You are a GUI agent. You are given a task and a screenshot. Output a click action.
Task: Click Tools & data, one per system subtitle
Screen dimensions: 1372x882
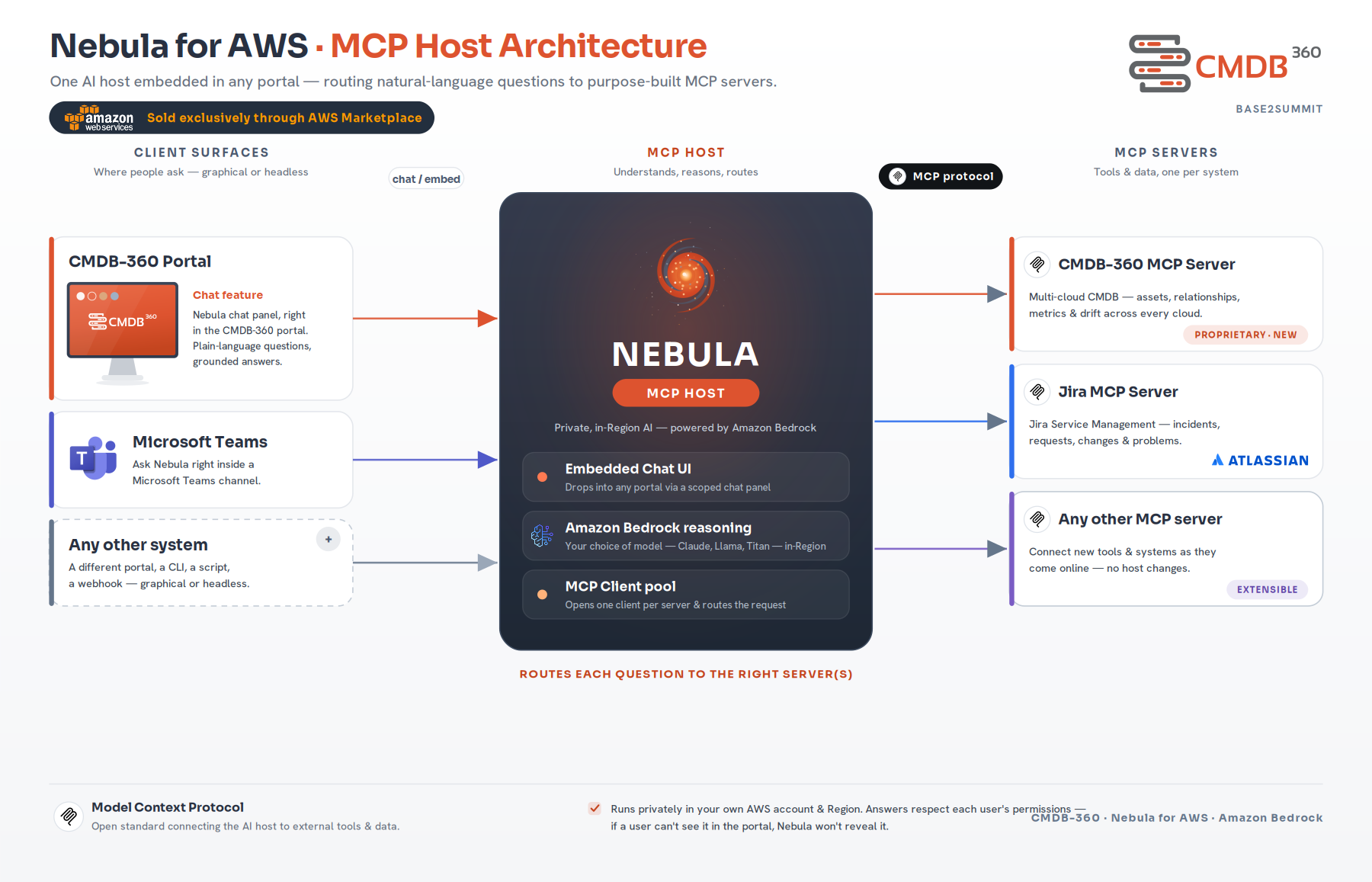1166,172
